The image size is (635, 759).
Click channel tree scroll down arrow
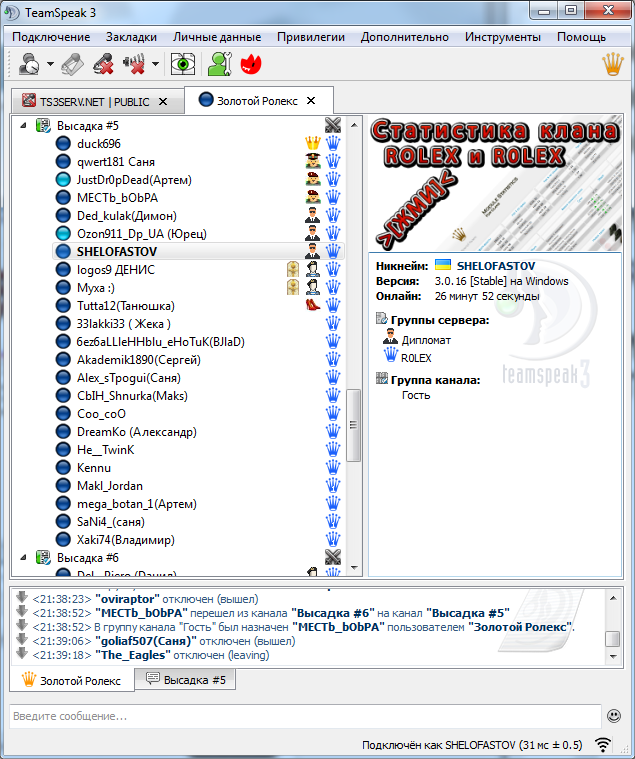[354, 567]
